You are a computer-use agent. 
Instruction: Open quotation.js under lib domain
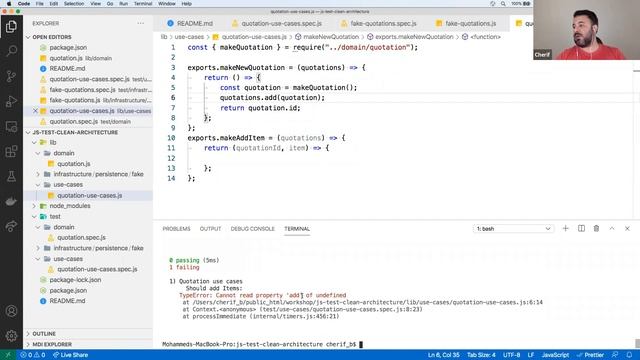coord(73,164)
